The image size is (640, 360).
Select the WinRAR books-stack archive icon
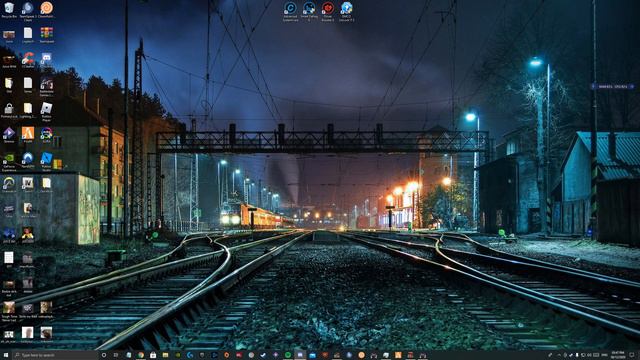47,35
